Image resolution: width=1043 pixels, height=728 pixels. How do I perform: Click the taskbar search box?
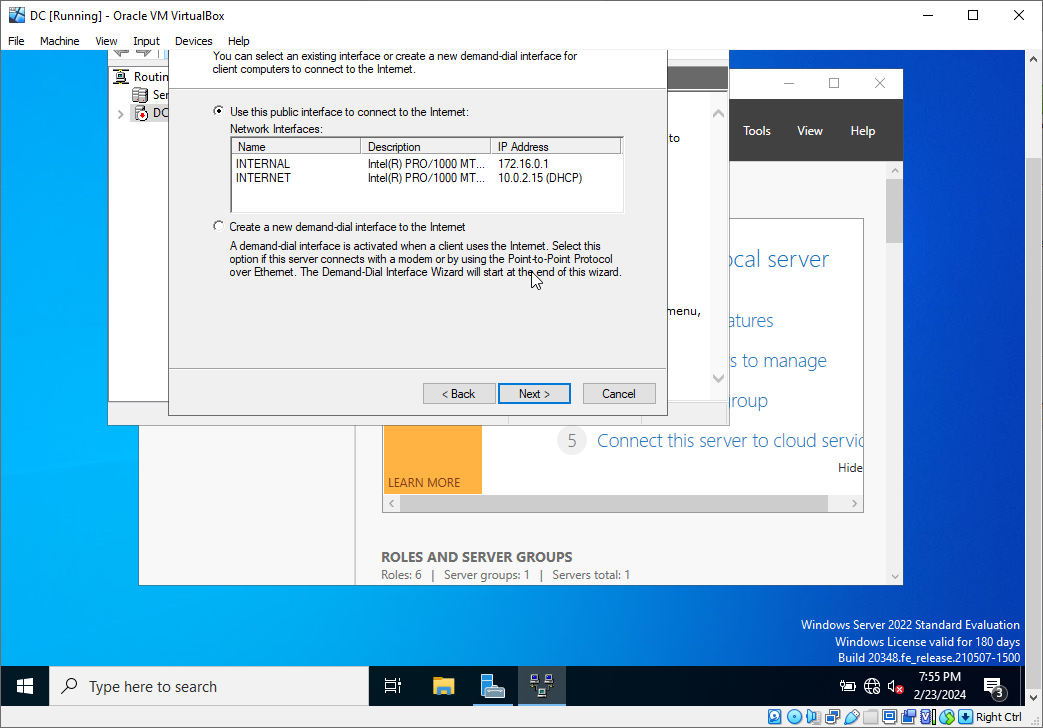[x=209, y=686]
